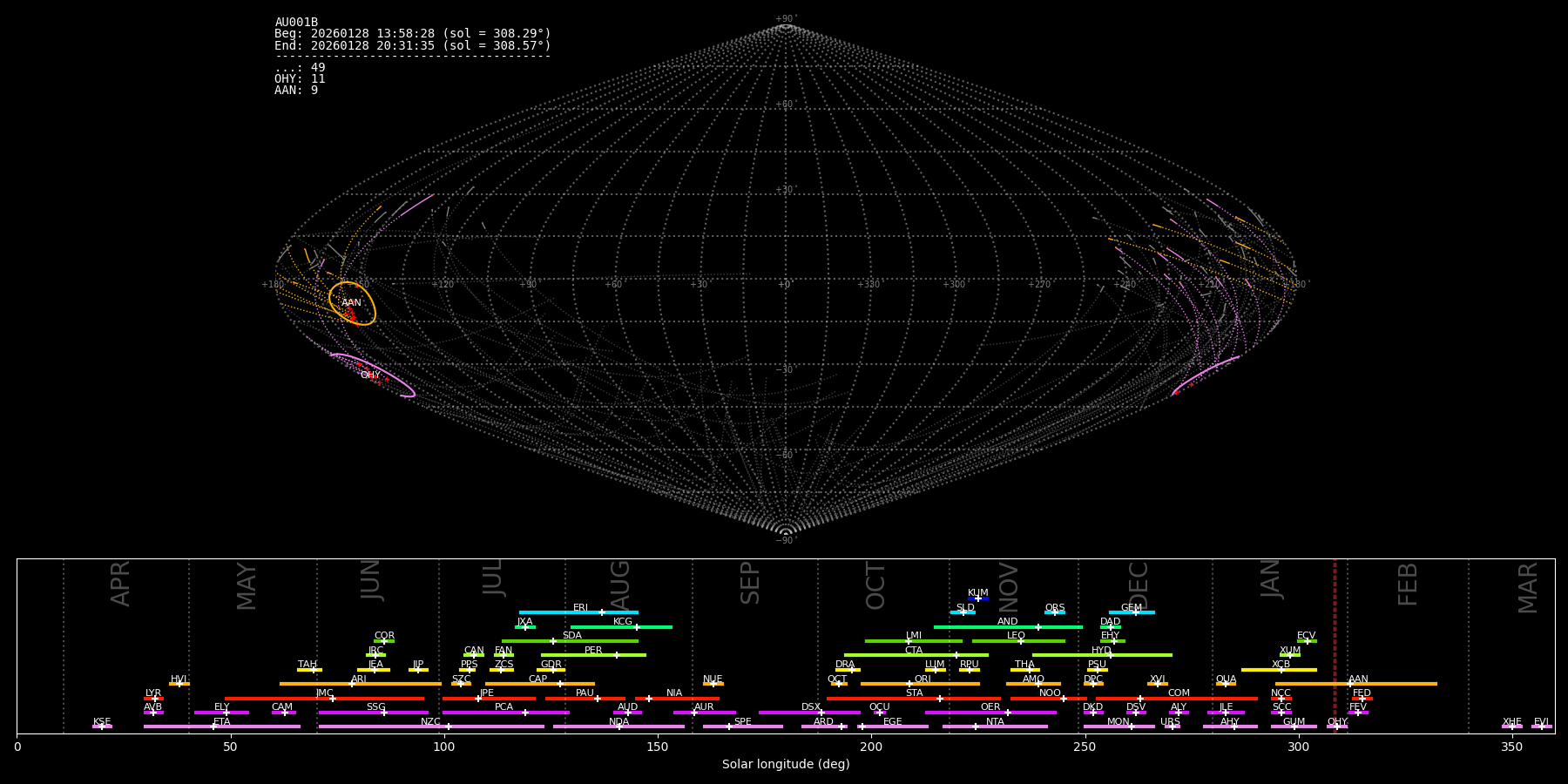Click the FEB month label

tap(1408, 585)
